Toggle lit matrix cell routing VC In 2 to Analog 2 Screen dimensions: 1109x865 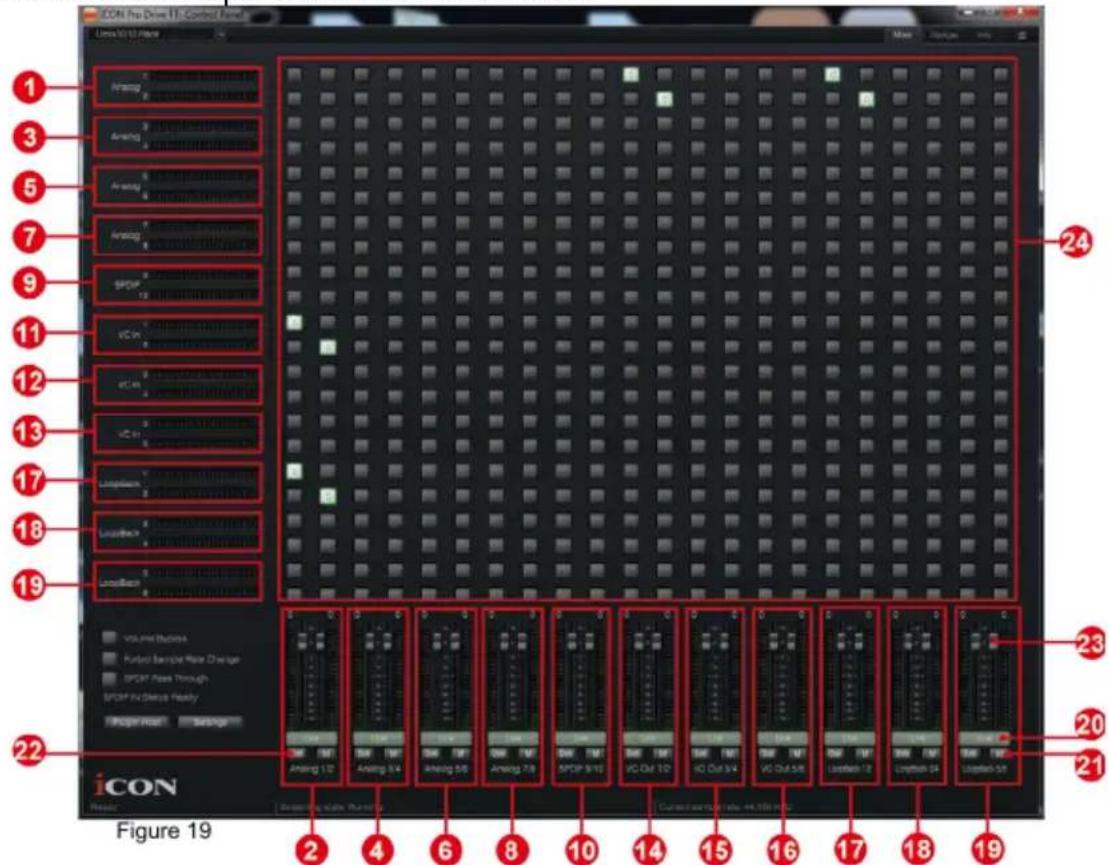(327, 347)
